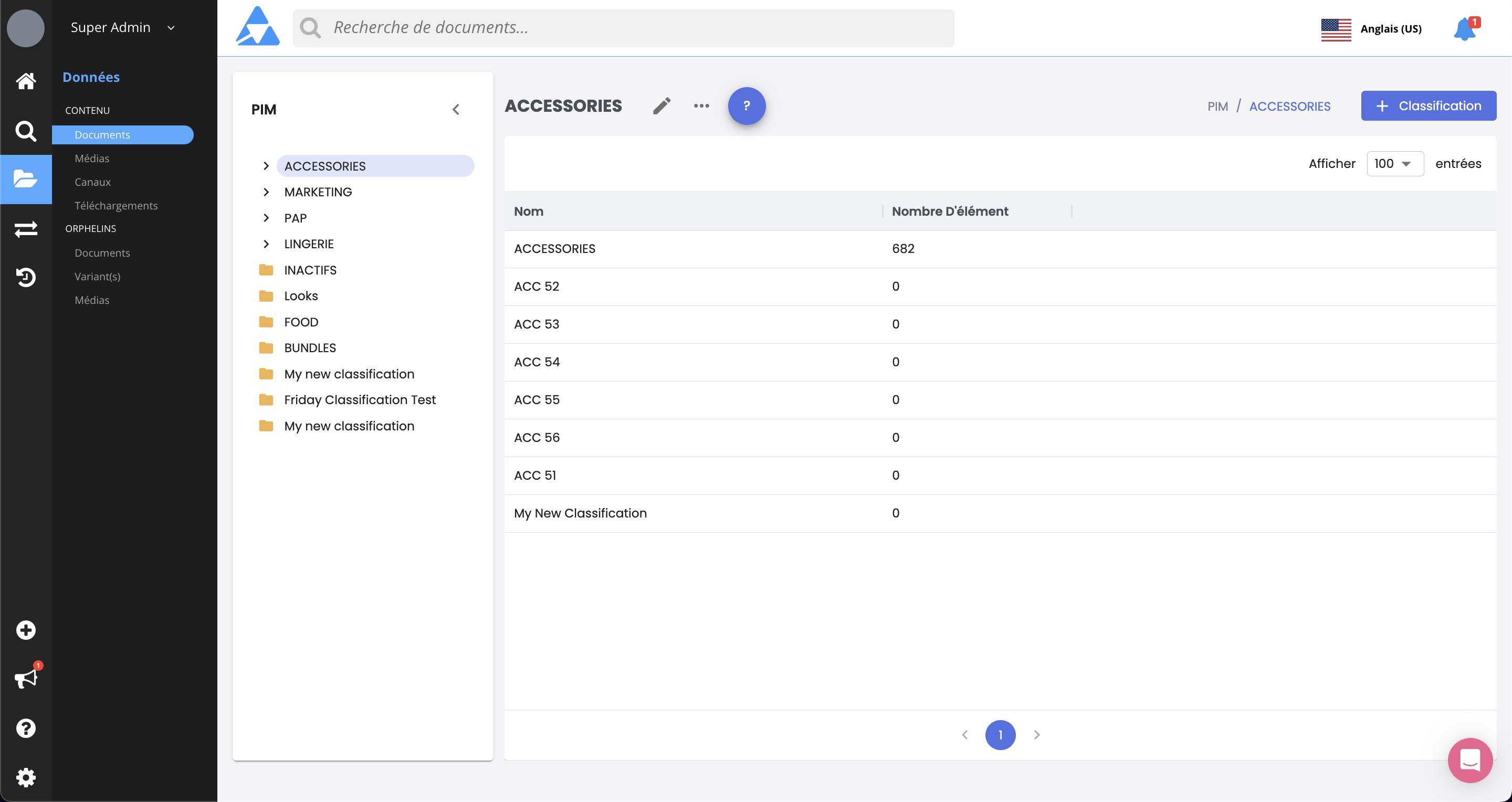Open Médias under CONTENU
Viewport: 1512px width, 802px height.
click(x=92, y=159)
